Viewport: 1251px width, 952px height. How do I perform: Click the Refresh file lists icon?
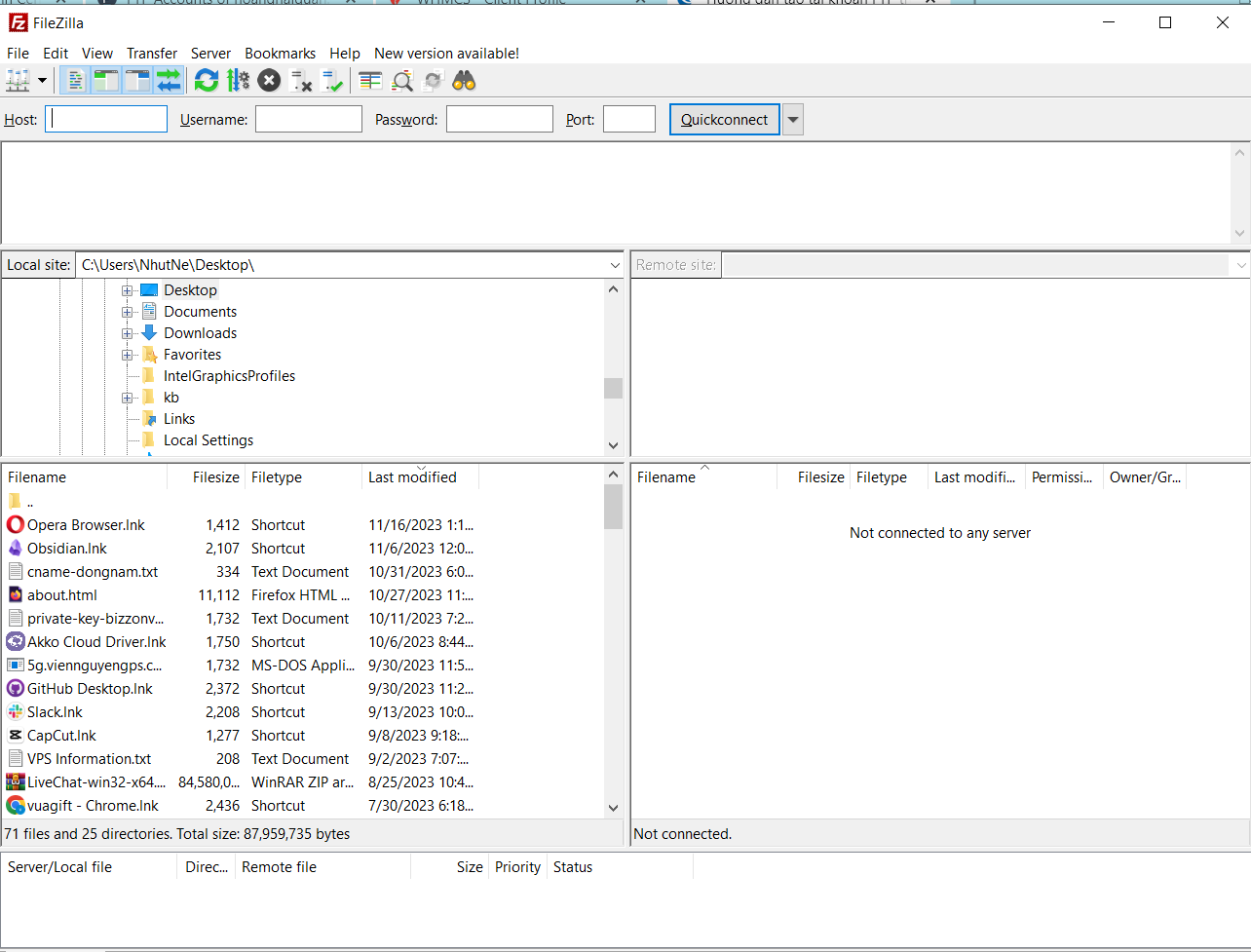coord(207,81)
